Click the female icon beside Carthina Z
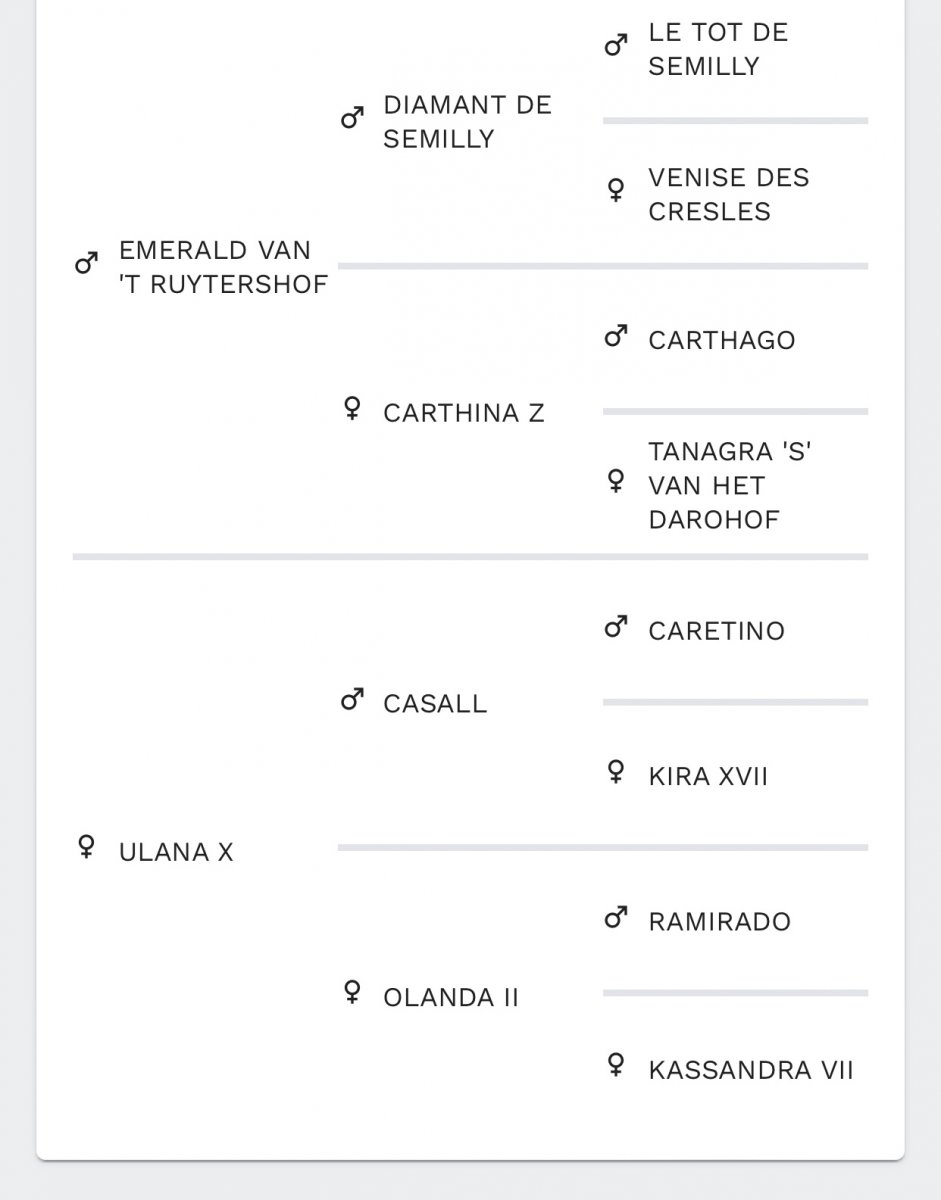941x1200 pixels. pos(351,408)
